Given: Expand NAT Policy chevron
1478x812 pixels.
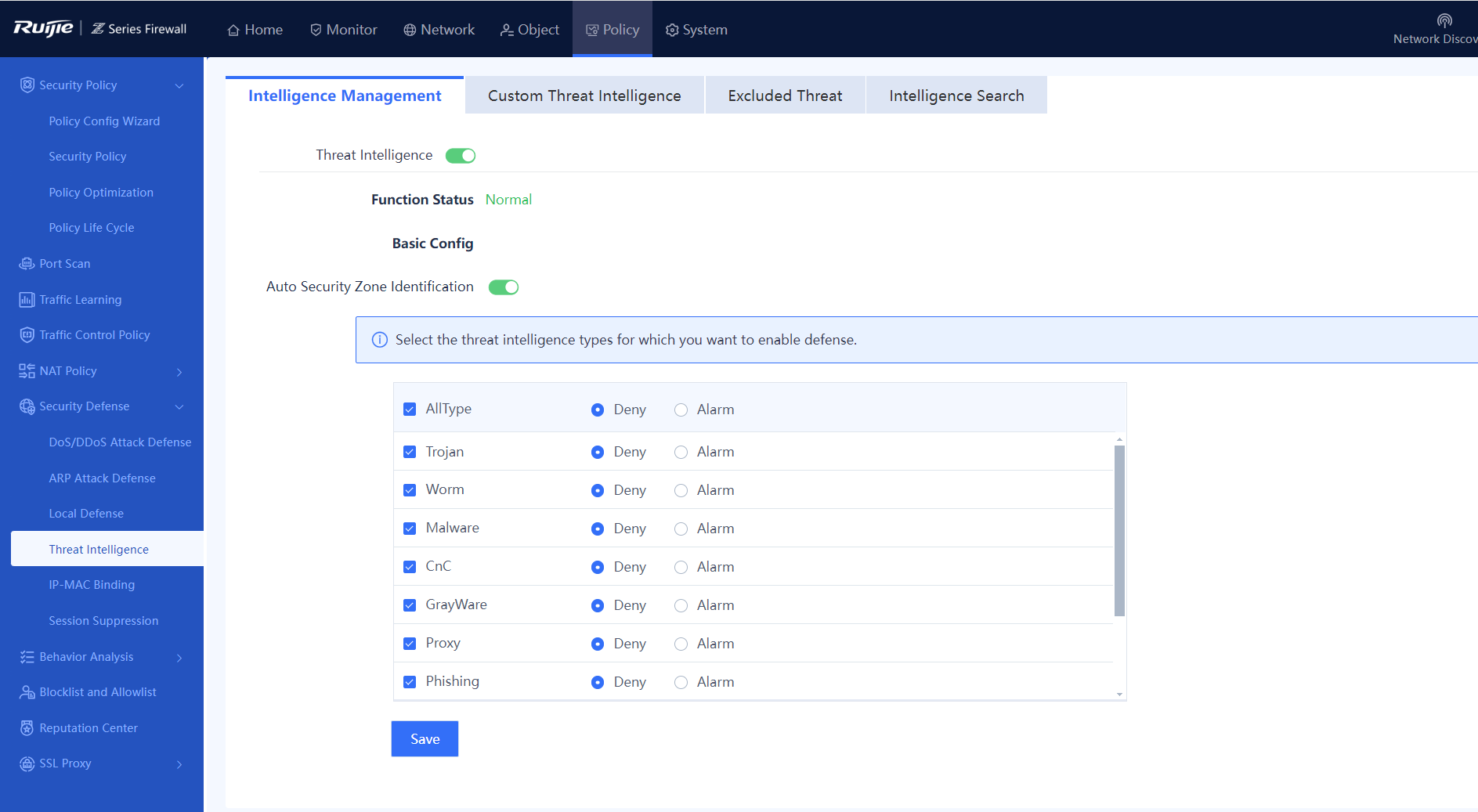Looking at the screenshot, I should [179, 371].
